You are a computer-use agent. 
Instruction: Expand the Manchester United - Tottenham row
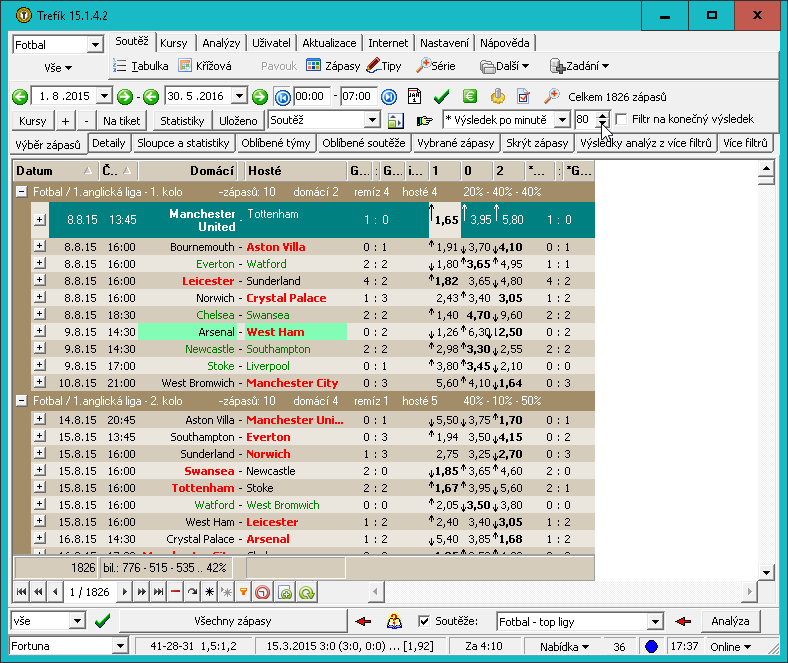(40, 220)
